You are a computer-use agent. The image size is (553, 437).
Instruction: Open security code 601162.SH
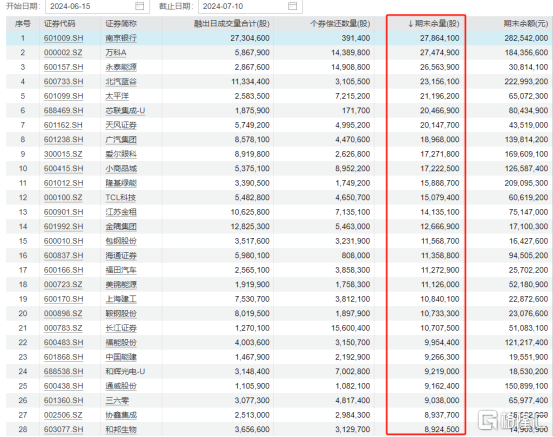click(63, 125)
